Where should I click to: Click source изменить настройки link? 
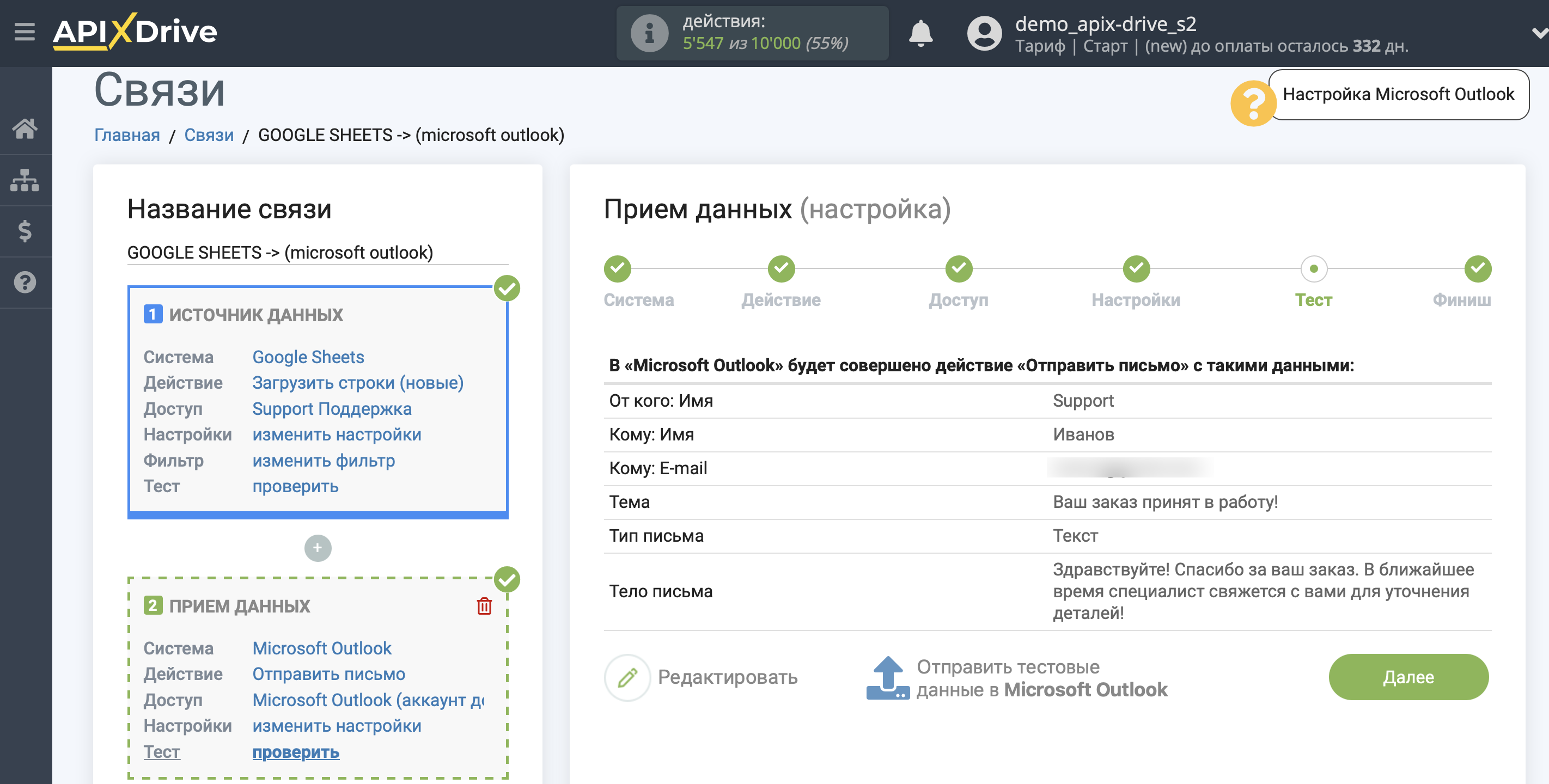tap(337, 434)
